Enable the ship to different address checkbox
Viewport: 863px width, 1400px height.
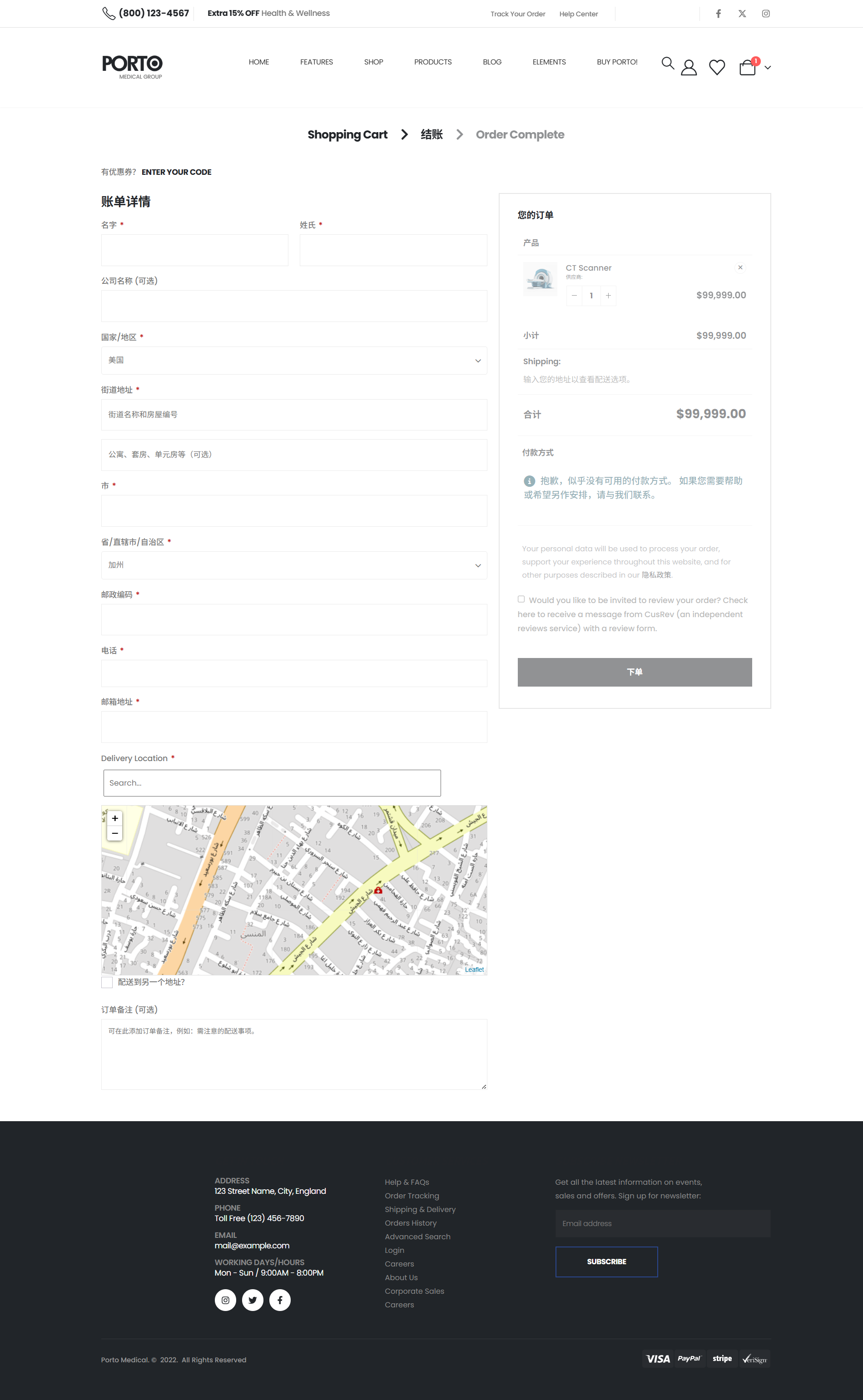tap(107, 982)
